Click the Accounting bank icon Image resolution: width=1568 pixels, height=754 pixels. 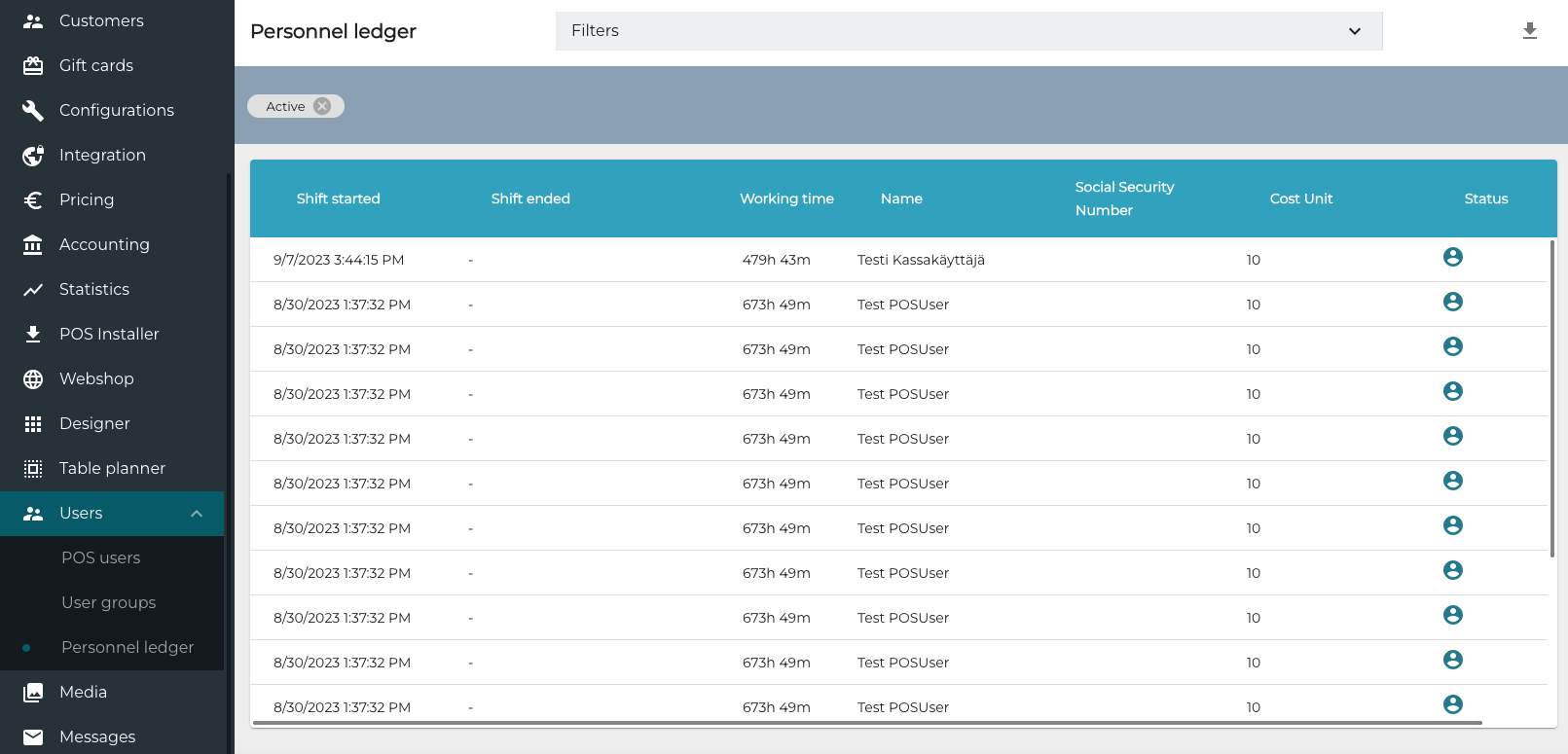click(x=33, y=244)
